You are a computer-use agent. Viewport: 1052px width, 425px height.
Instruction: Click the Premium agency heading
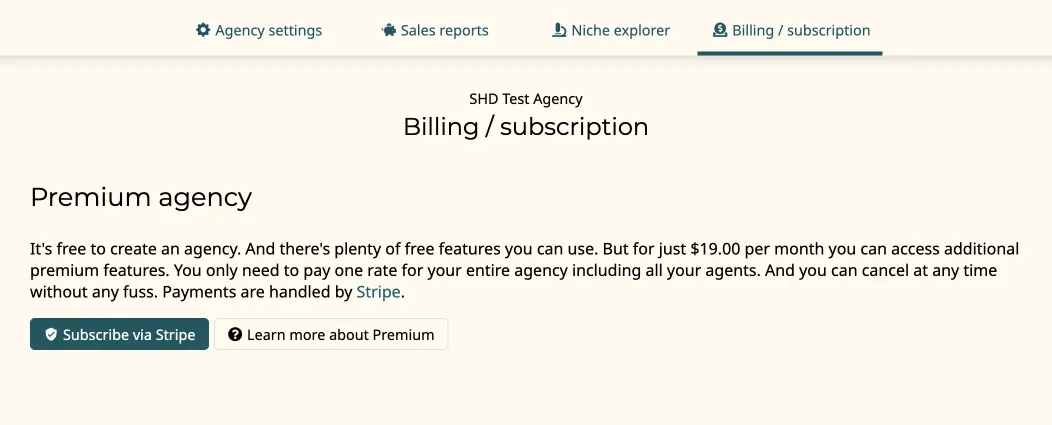coord(141,197)
